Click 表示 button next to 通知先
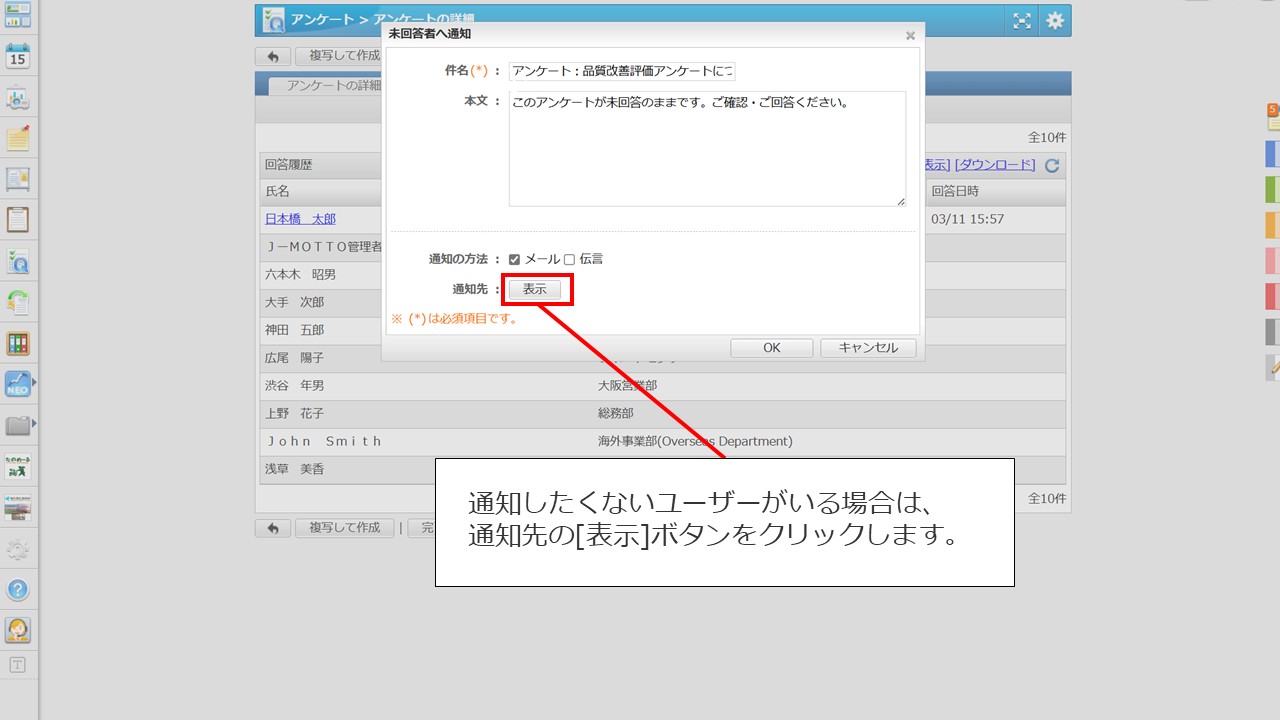1280x720 pixels. click(535, 289)
